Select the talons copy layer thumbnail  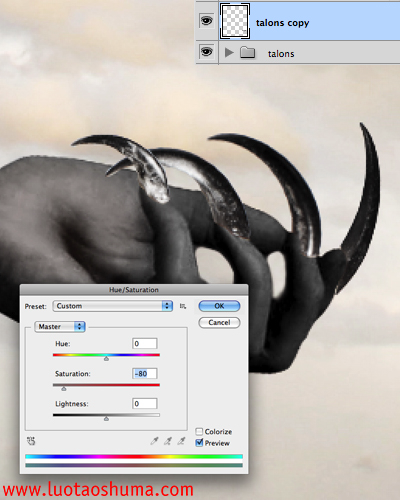pyautogui.click(x=235, y=21)
